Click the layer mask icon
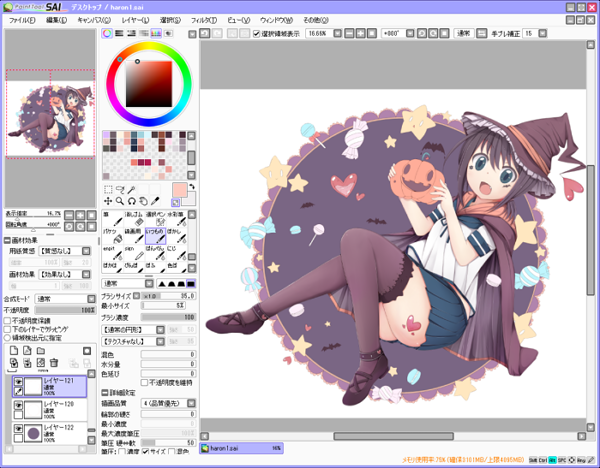The width and height of the screenshot is (600, 468). 87,351
